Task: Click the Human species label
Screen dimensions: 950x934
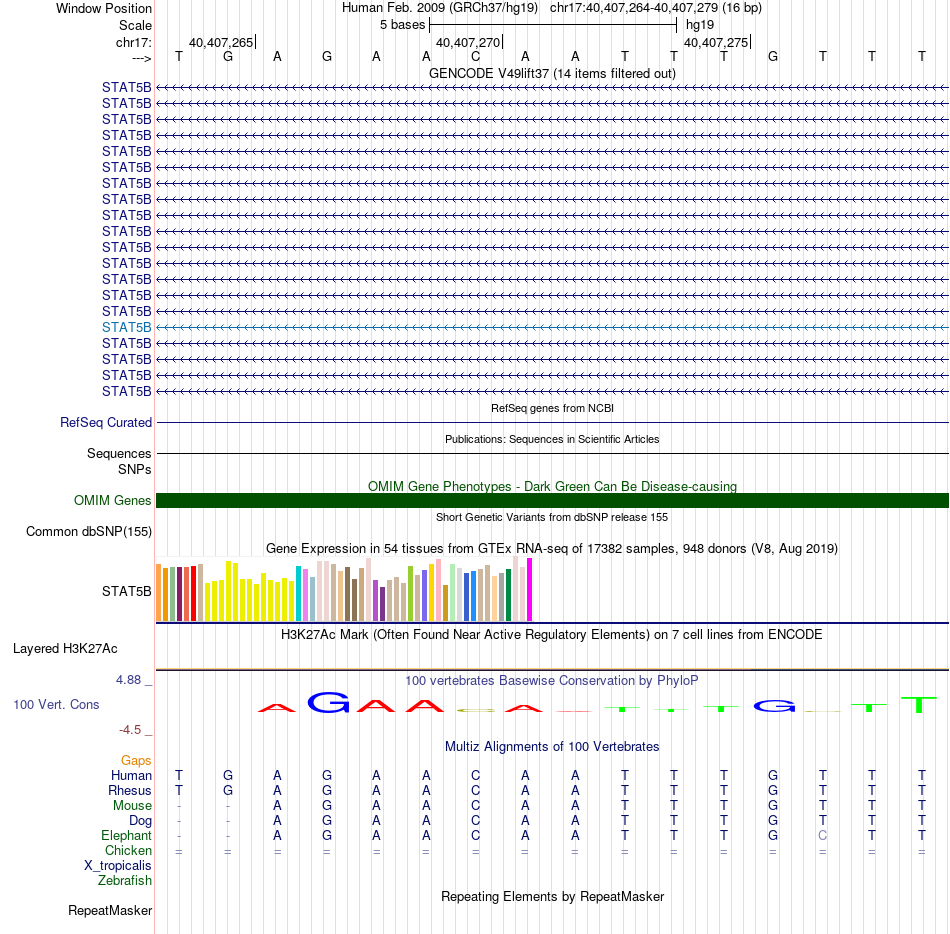Action: point(131,775)
